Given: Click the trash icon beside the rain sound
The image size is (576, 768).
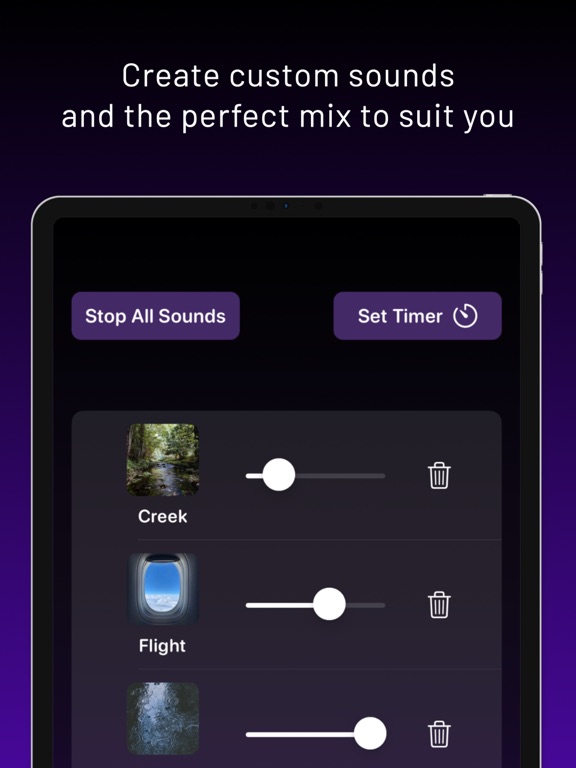Looking at the screenshot, I should click(x=439, y=734).
